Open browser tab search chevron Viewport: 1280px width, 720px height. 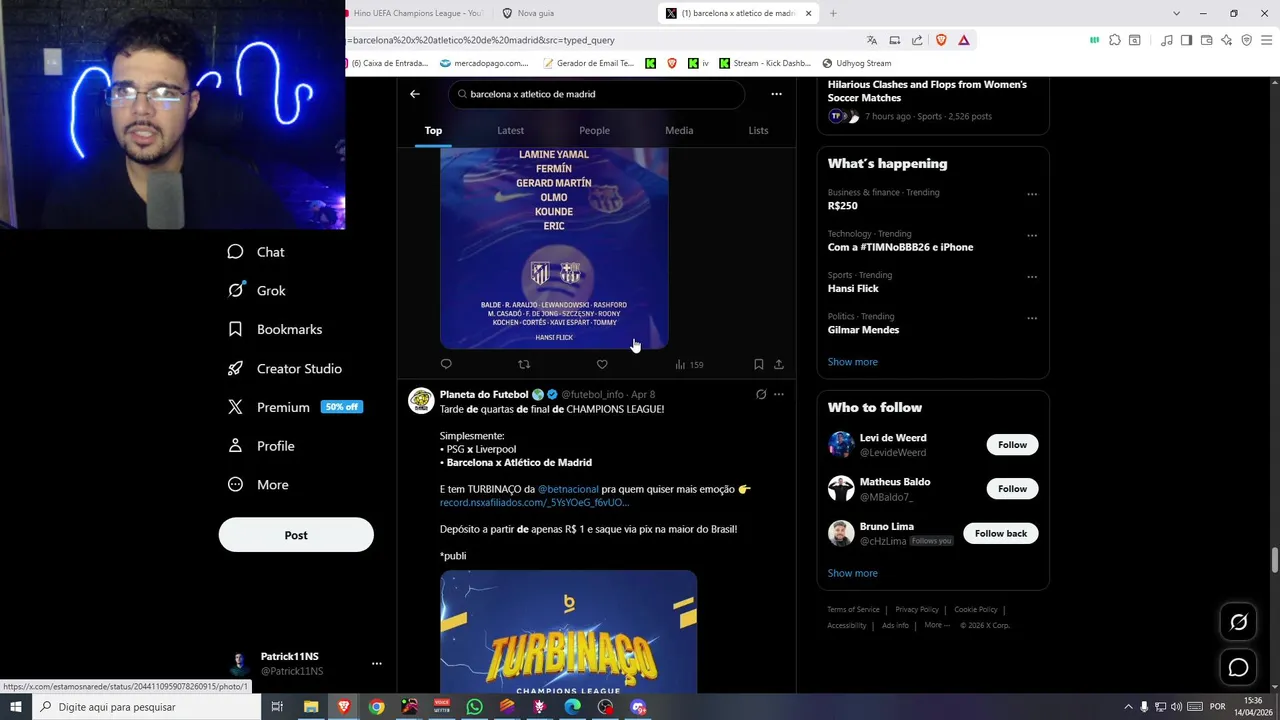1176,13
